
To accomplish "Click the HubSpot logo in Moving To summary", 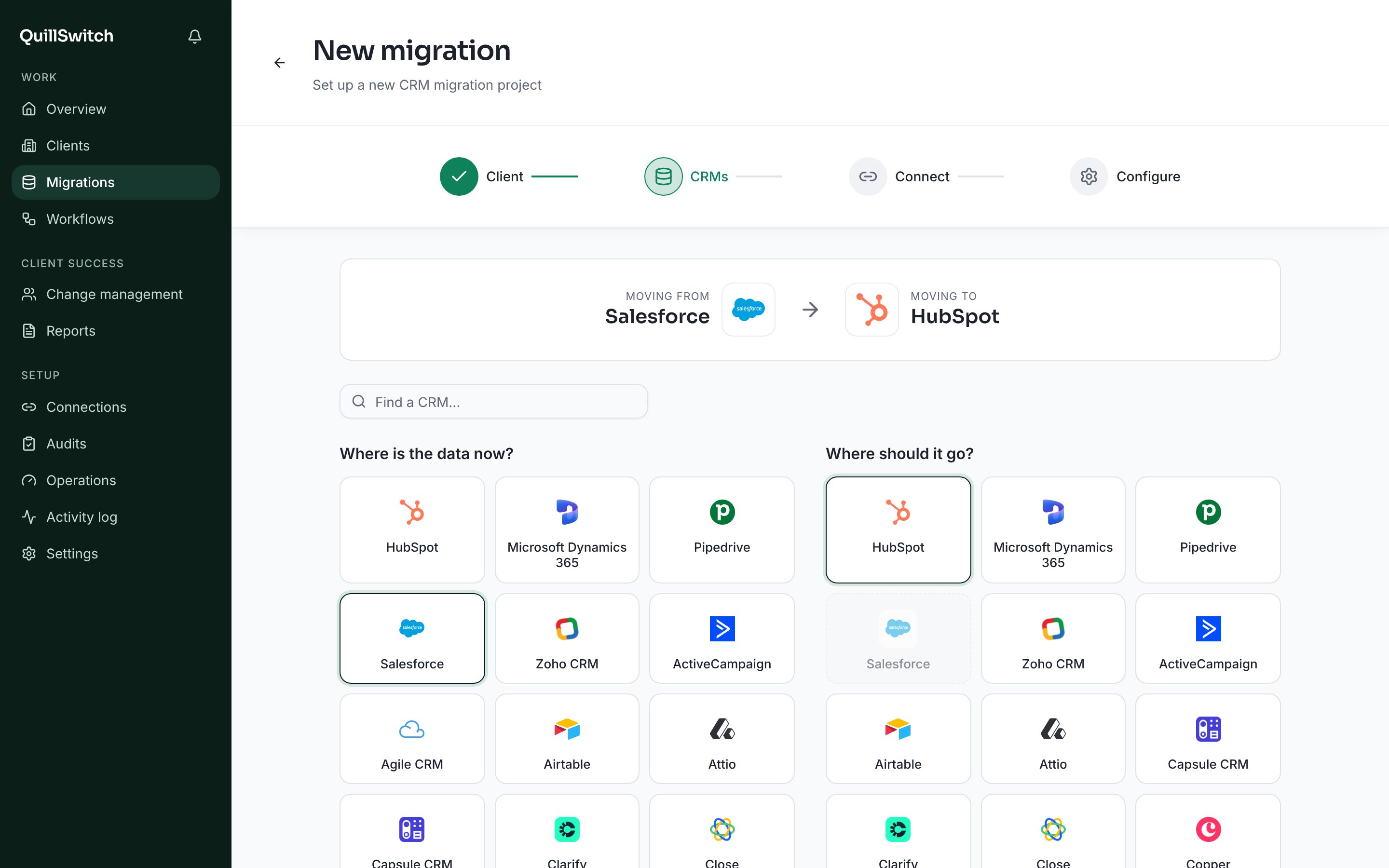I will pyautogui.click(x=872, y=310).
